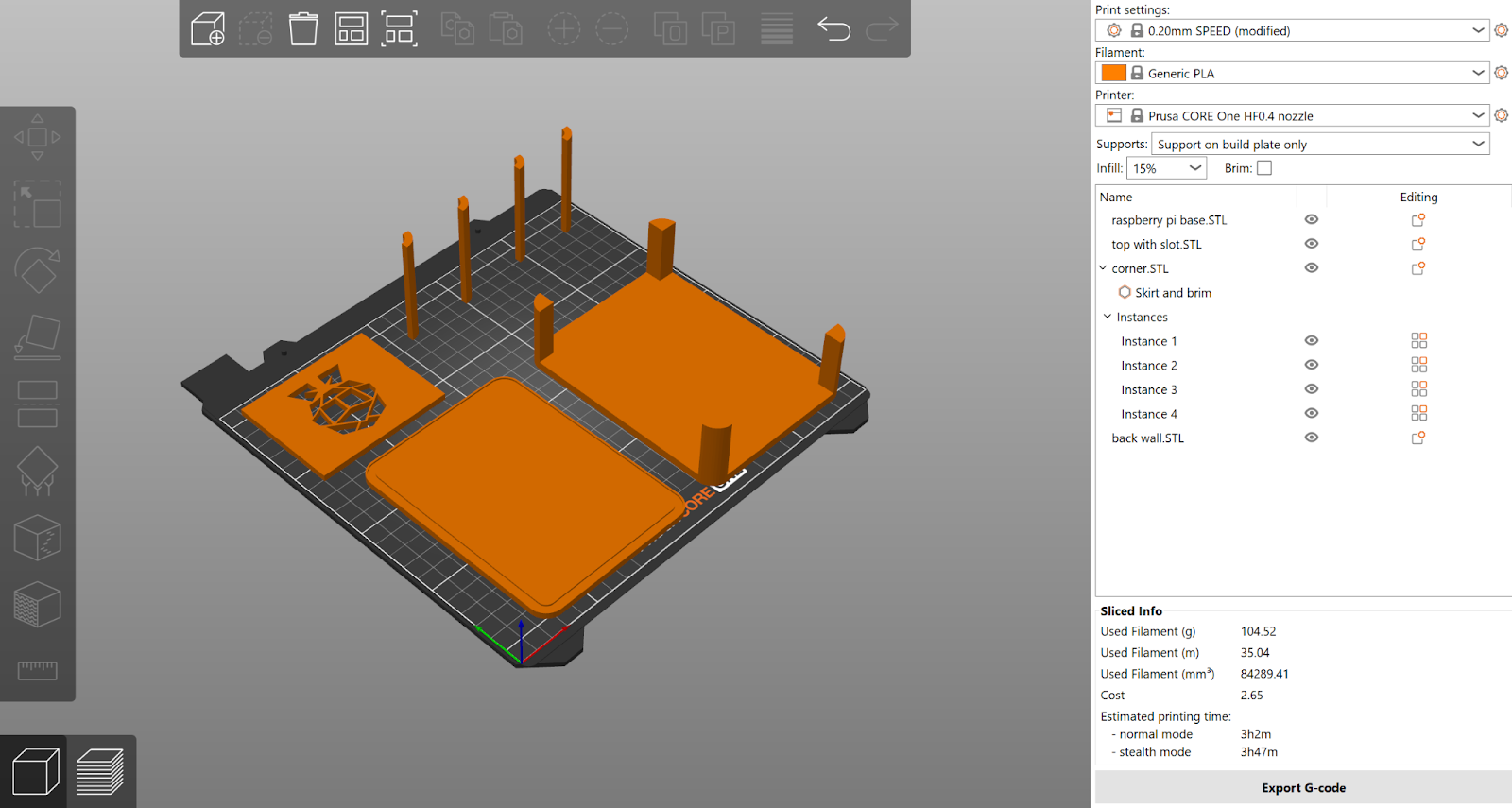Select the Measure ruler tool
The image size is (1512, 808).
point(37,671)
